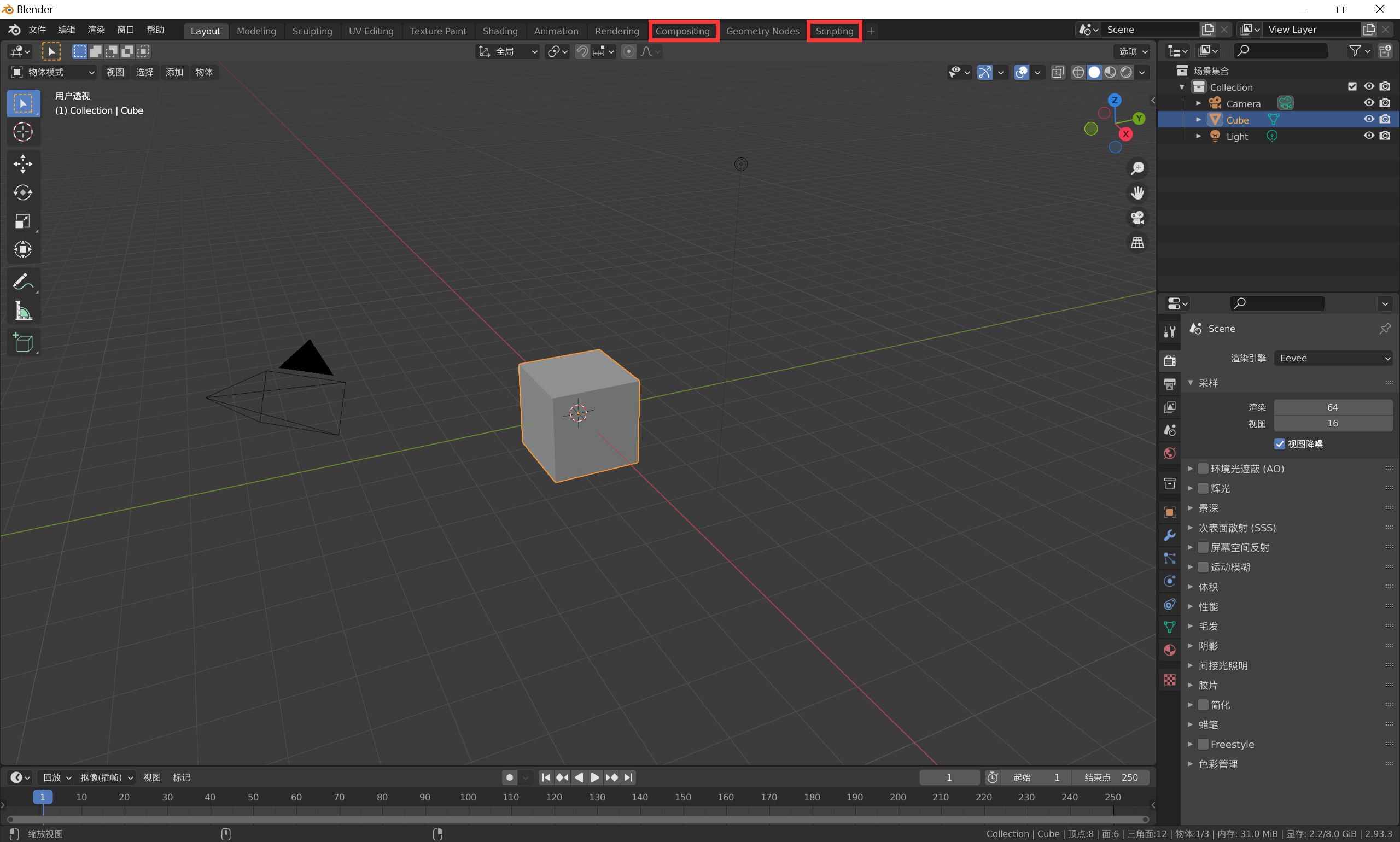Image resolution: width=1400 pixels, height=842 pixels.
Task: Click the 选项 button in the header
Action: [1133, 51]
